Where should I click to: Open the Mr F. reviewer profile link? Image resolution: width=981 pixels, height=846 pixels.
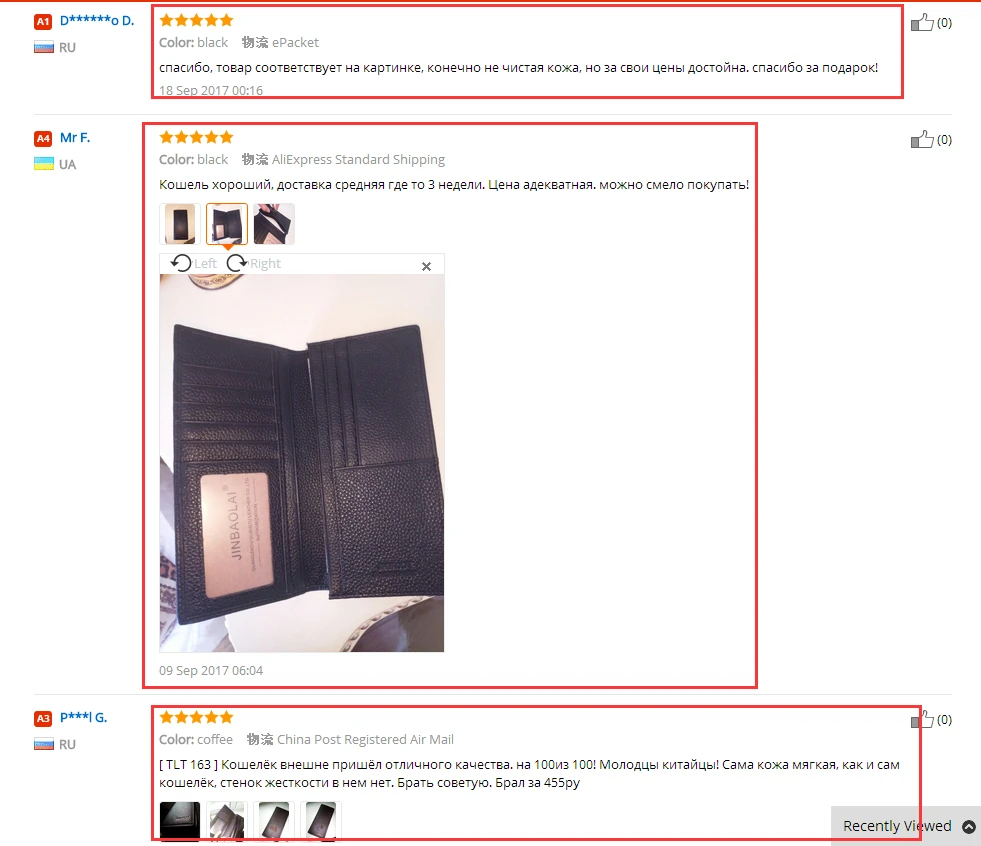pyautogui.click(x=75, y=138)
